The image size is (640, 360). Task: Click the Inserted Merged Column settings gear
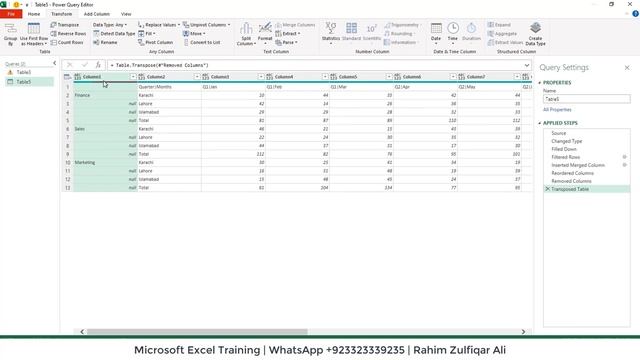(624, 165)
